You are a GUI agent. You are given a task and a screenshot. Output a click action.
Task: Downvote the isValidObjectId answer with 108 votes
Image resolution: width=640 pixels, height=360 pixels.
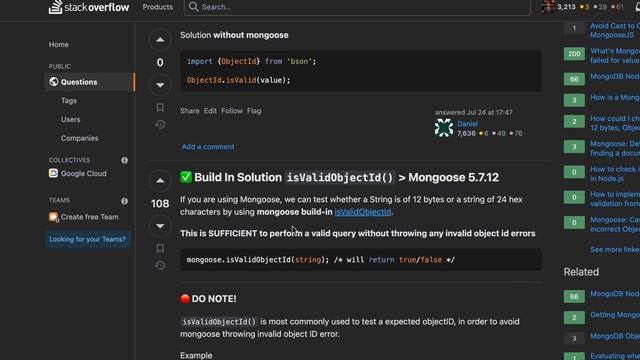click(160, 226)
